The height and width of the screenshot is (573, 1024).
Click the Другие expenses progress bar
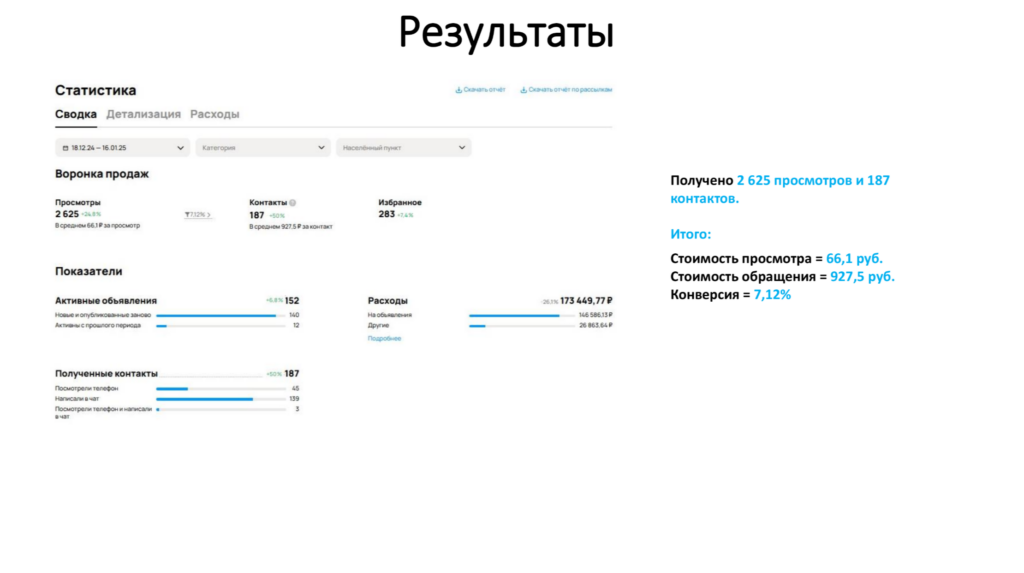[521, 325]
